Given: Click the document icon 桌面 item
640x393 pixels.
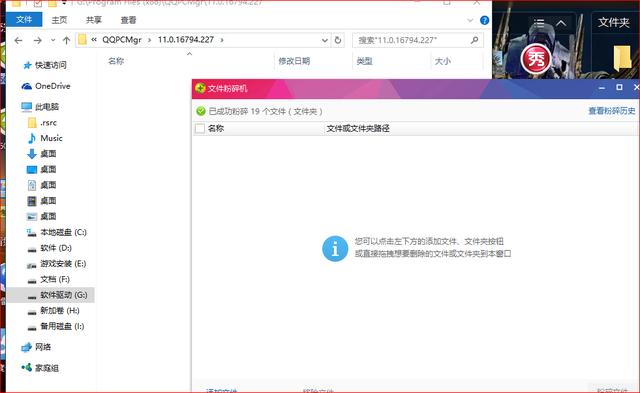Looking at the screenshot, I should 42,185.
